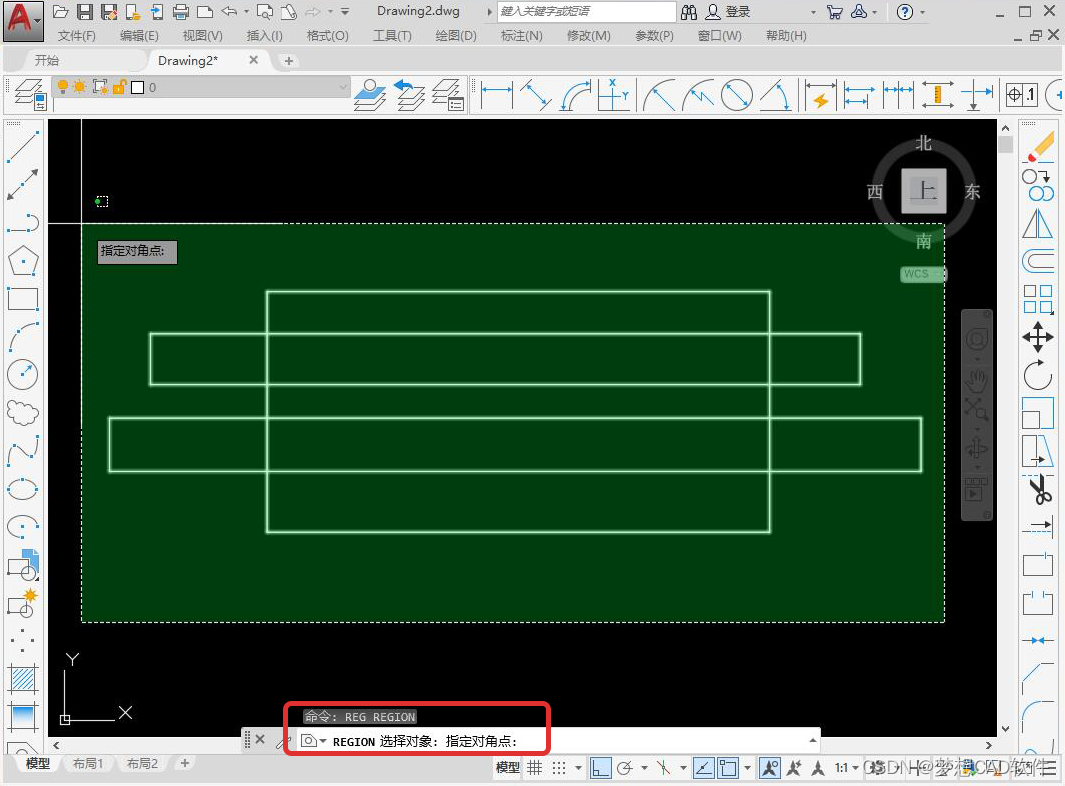Toggle layer 0 freeze sun icon
Viewport: 1065px width, 786px height.
tap(79, 87)
